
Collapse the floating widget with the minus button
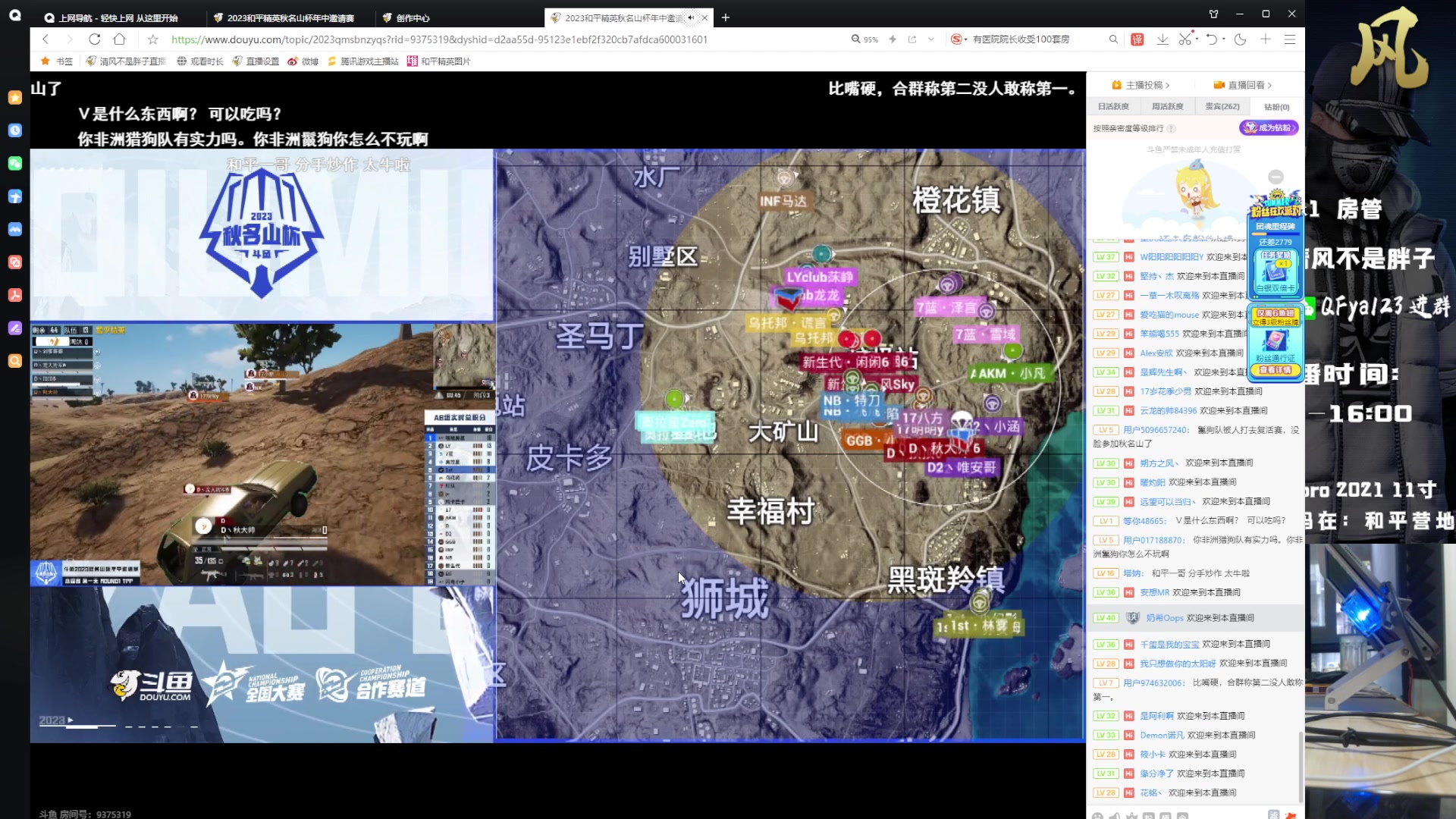coord(1276,177)
